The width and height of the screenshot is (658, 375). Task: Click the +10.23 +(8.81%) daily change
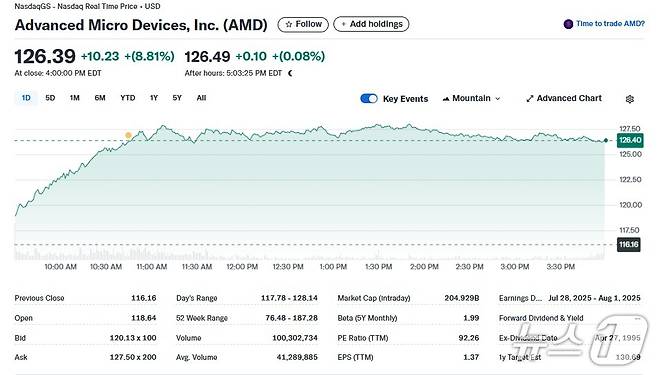click(128, 57)
